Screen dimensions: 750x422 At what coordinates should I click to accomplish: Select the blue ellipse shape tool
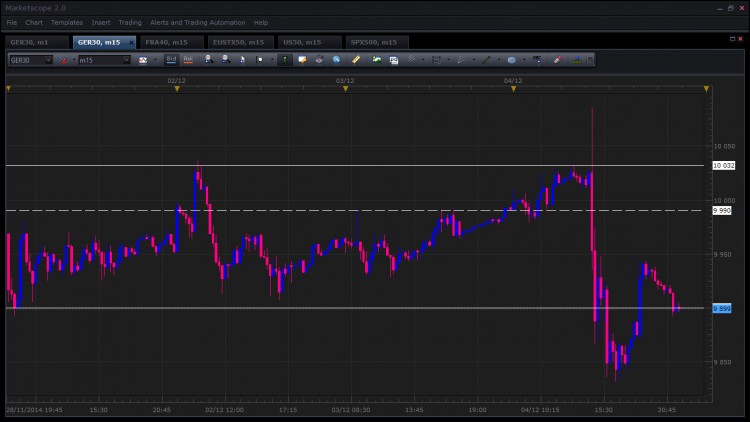click(x=511, y=60)
